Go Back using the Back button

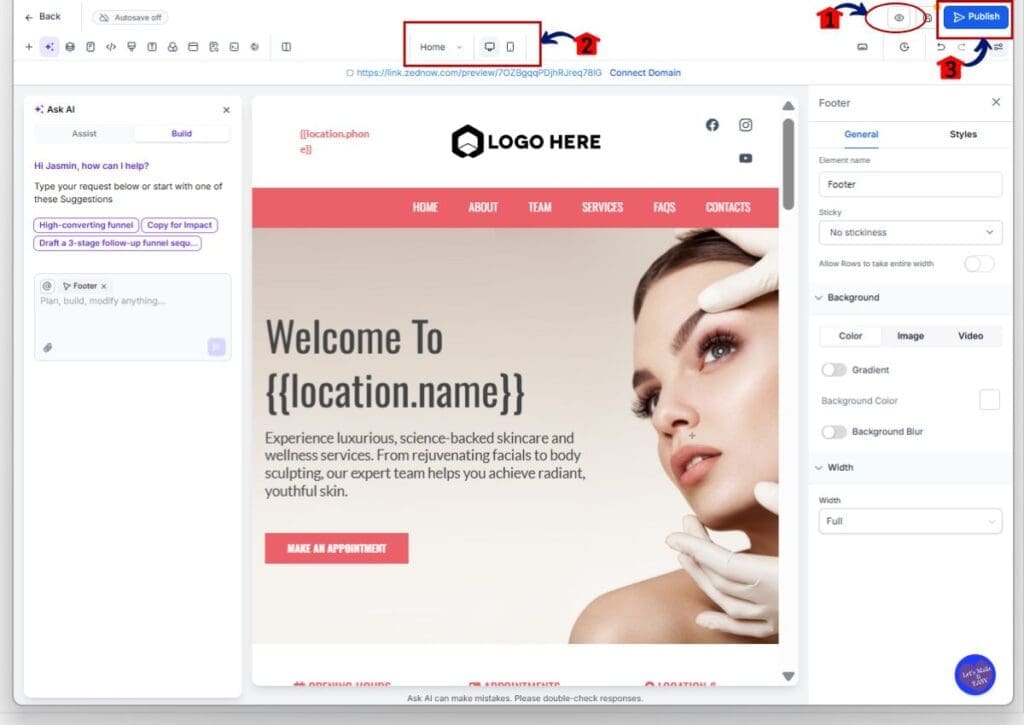pos(42,17)
